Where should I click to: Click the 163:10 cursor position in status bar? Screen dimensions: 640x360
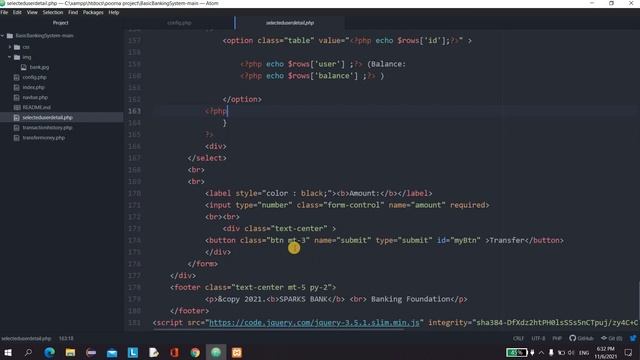[x=66, y=339]
